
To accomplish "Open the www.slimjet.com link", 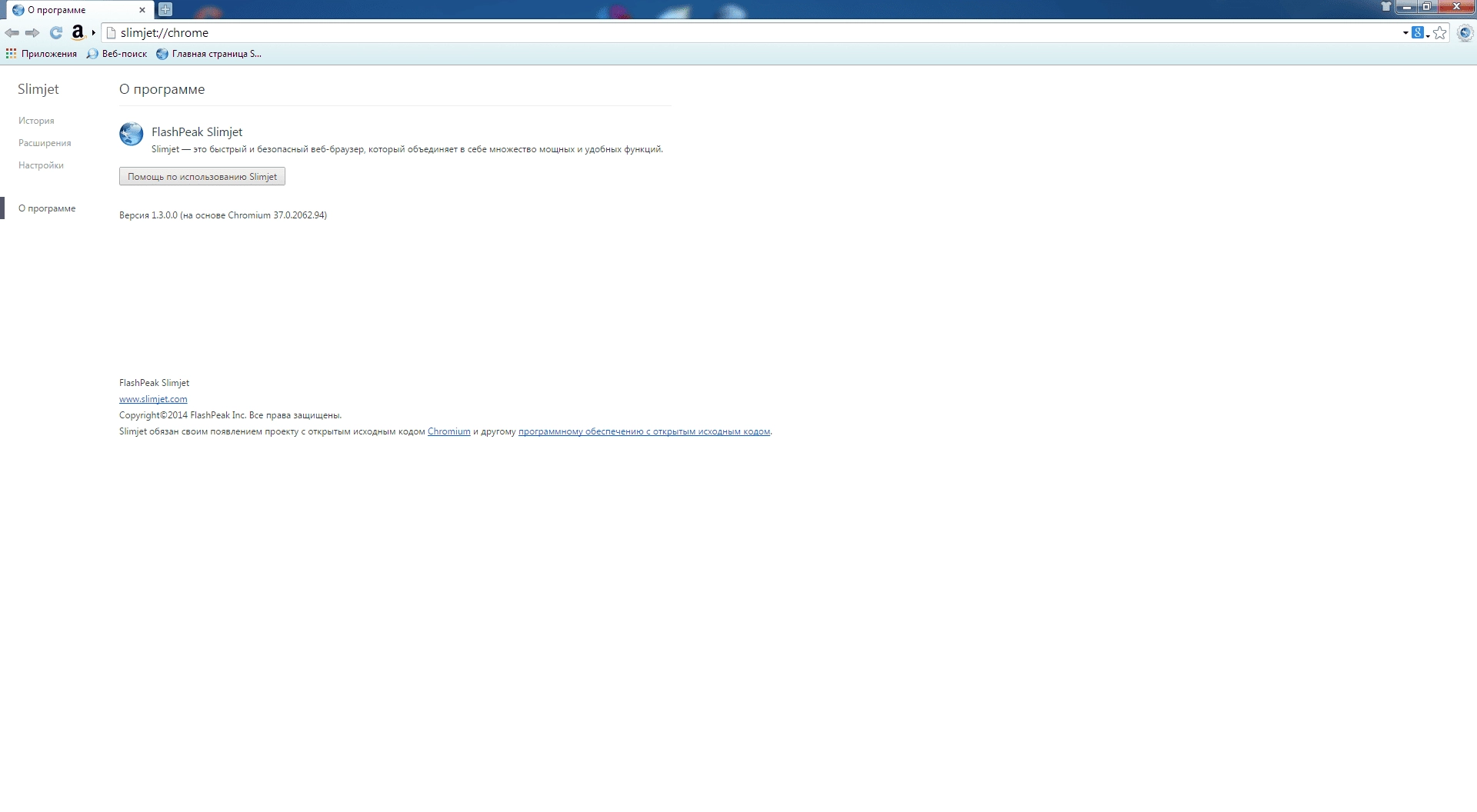I will point(153,399).
